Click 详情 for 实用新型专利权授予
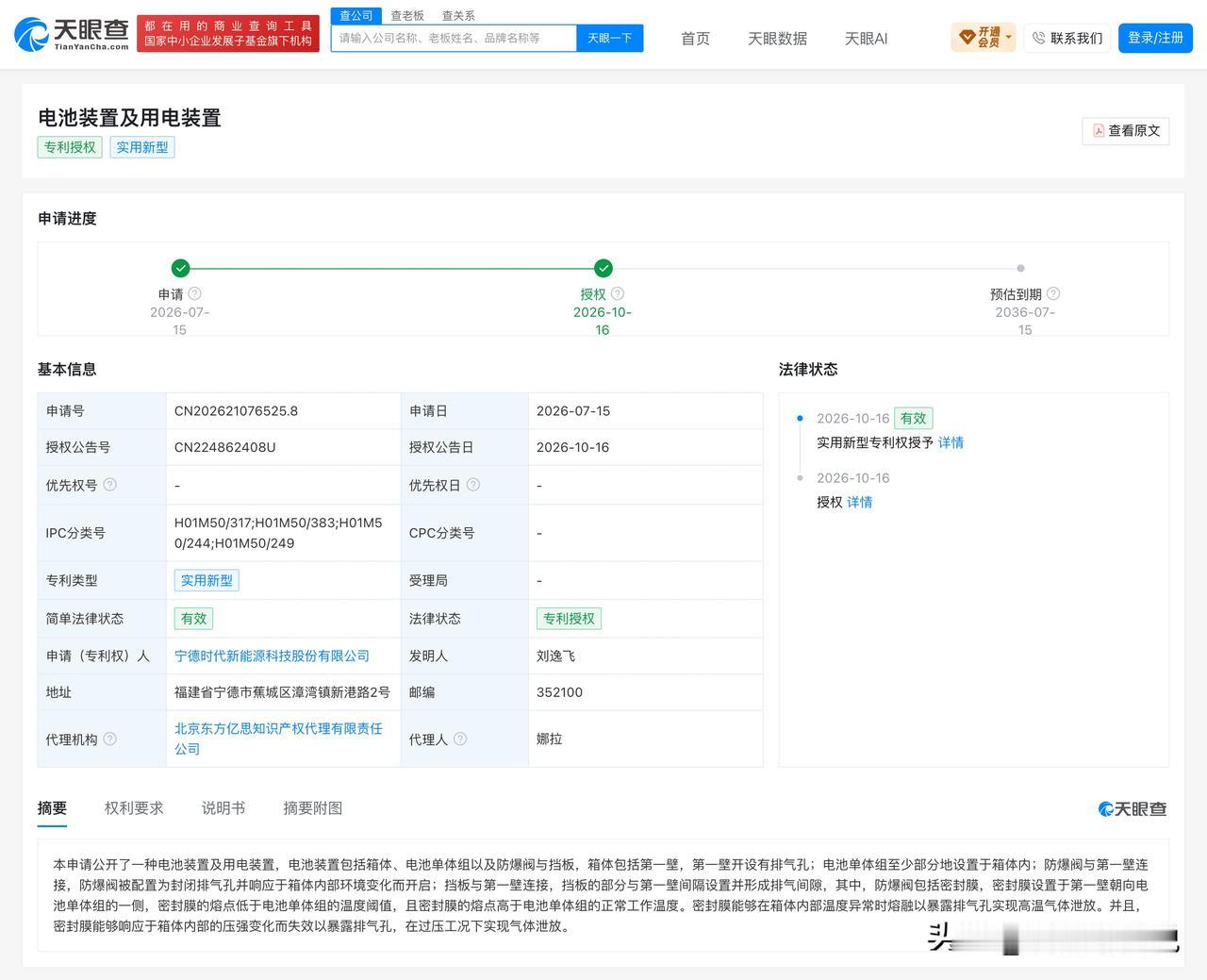The image size is (1207, 980). (951, 442)
